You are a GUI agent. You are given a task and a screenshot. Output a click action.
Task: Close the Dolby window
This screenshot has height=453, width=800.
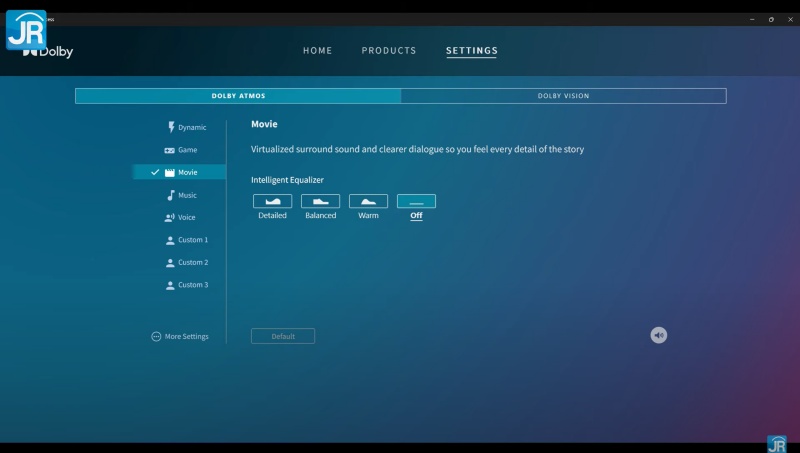[790, 19]
